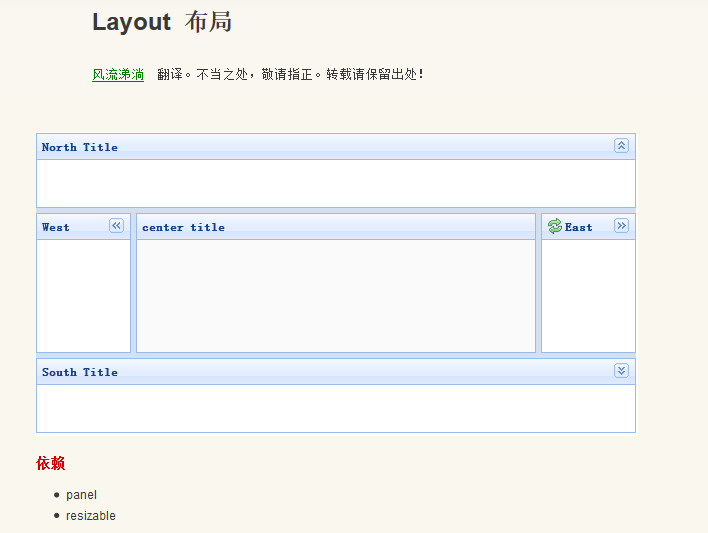Click the splitter between West and center
Image resolution: width=708 pixels, height=533 pixels.
[x=134, y=283]
